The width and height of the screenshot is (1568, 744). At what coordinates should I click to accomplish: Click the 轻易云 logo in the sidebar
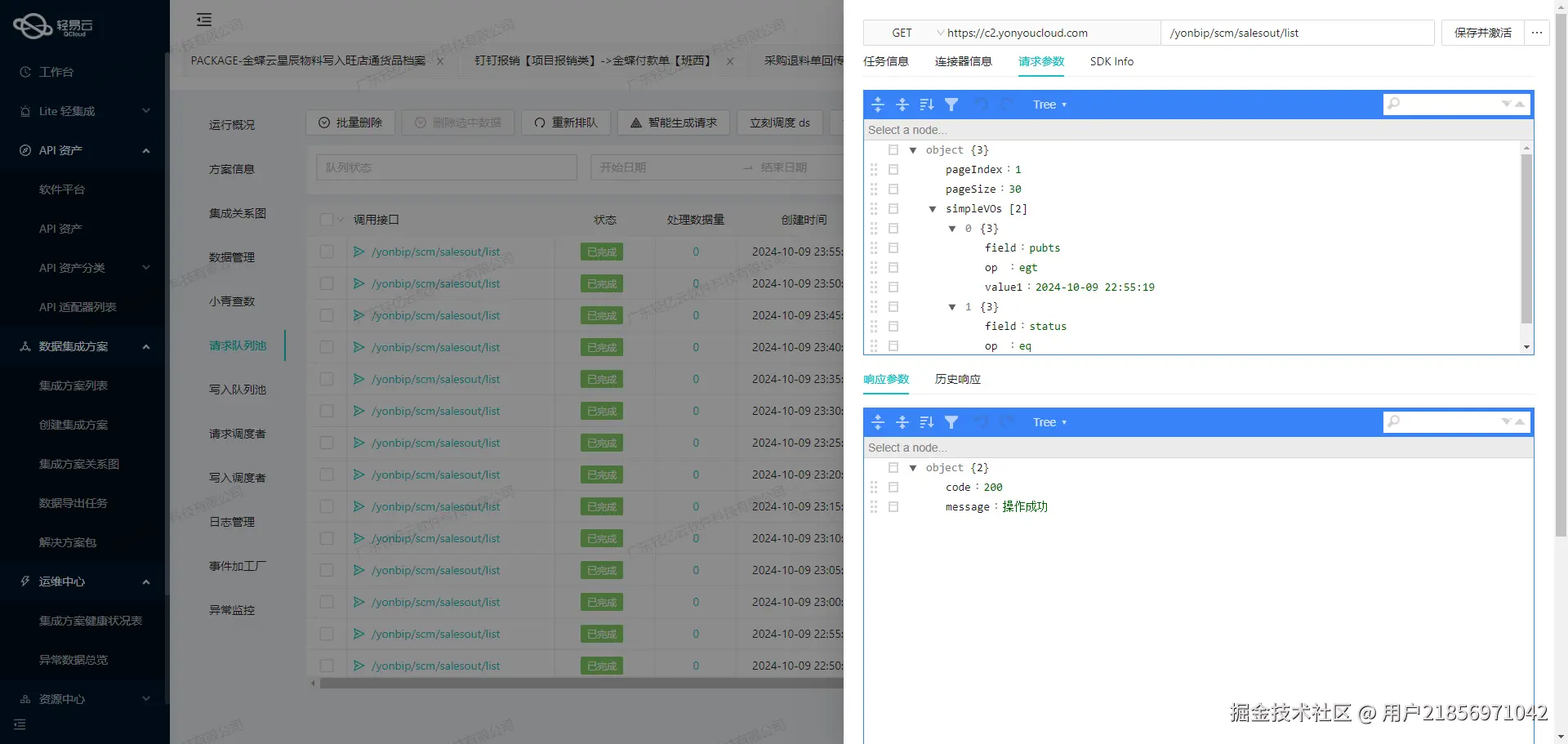point(54,26)
